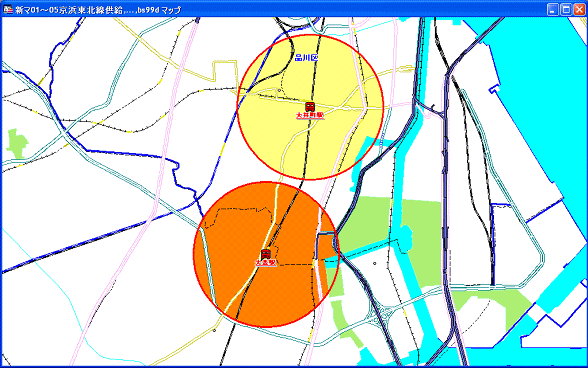Image resolution: width=588 pixels, height=368 pixels.
Task: Maximize the map window
Action: tap(566, 9)
